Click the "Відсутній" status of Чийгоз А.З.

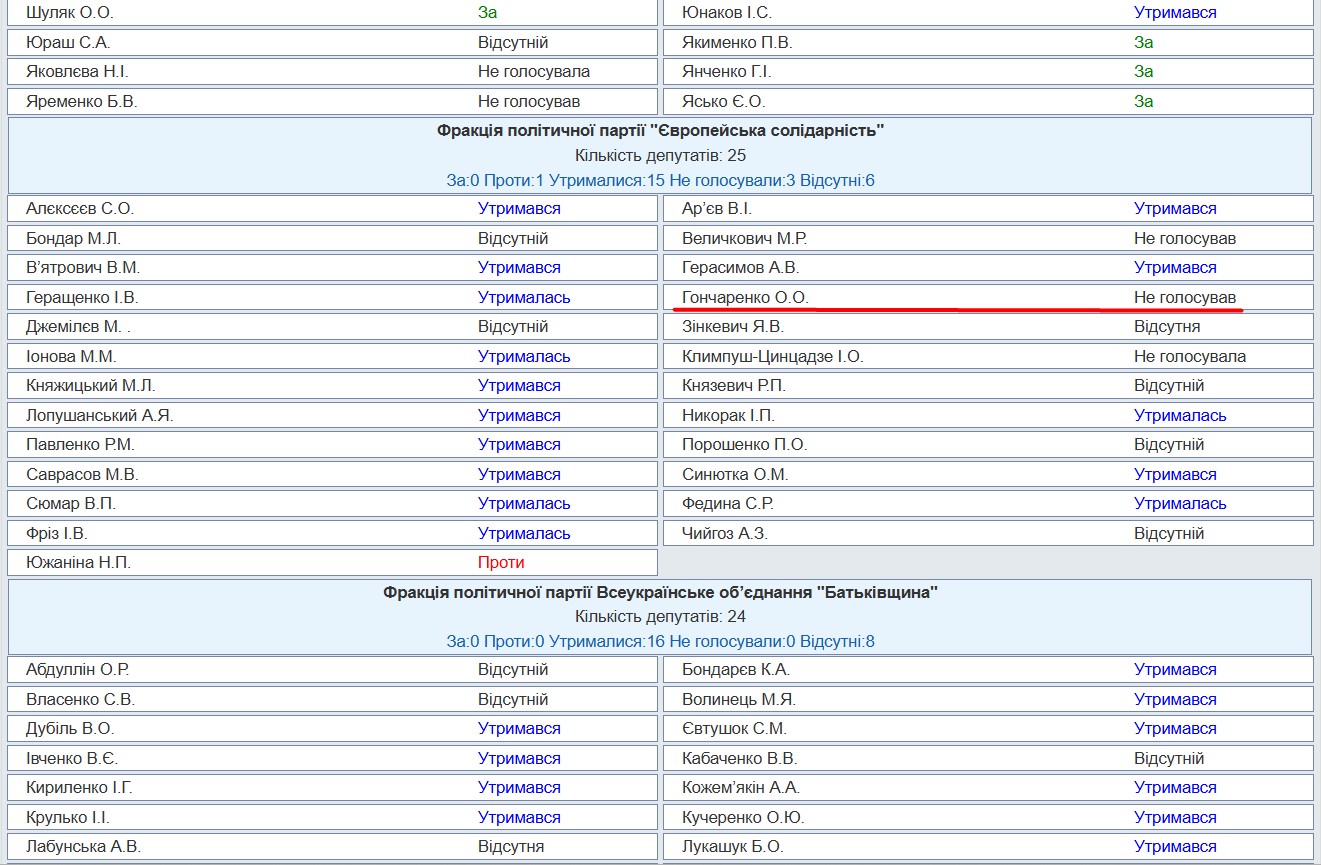1169,534
